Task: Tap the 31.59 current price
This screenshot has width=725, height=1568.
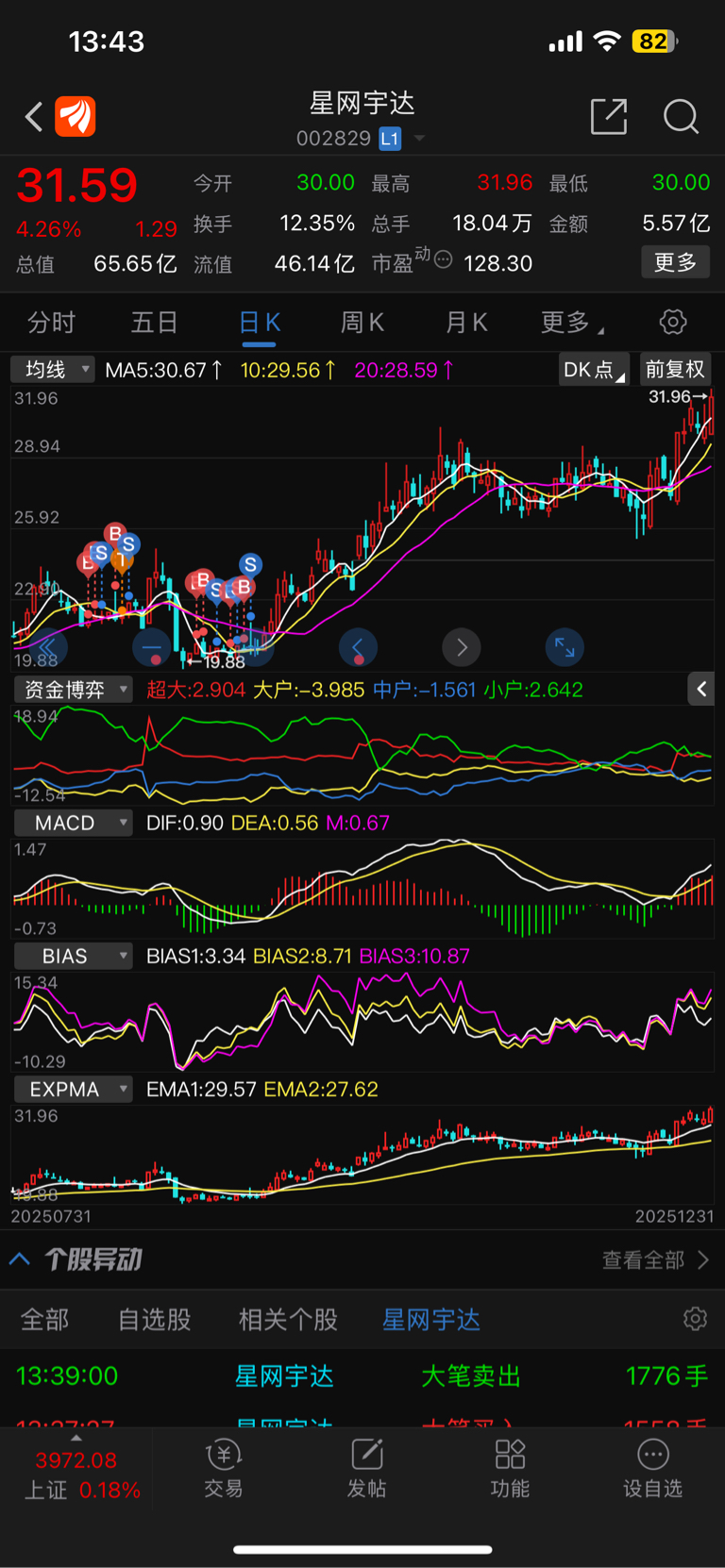Action: coord(77,185)
